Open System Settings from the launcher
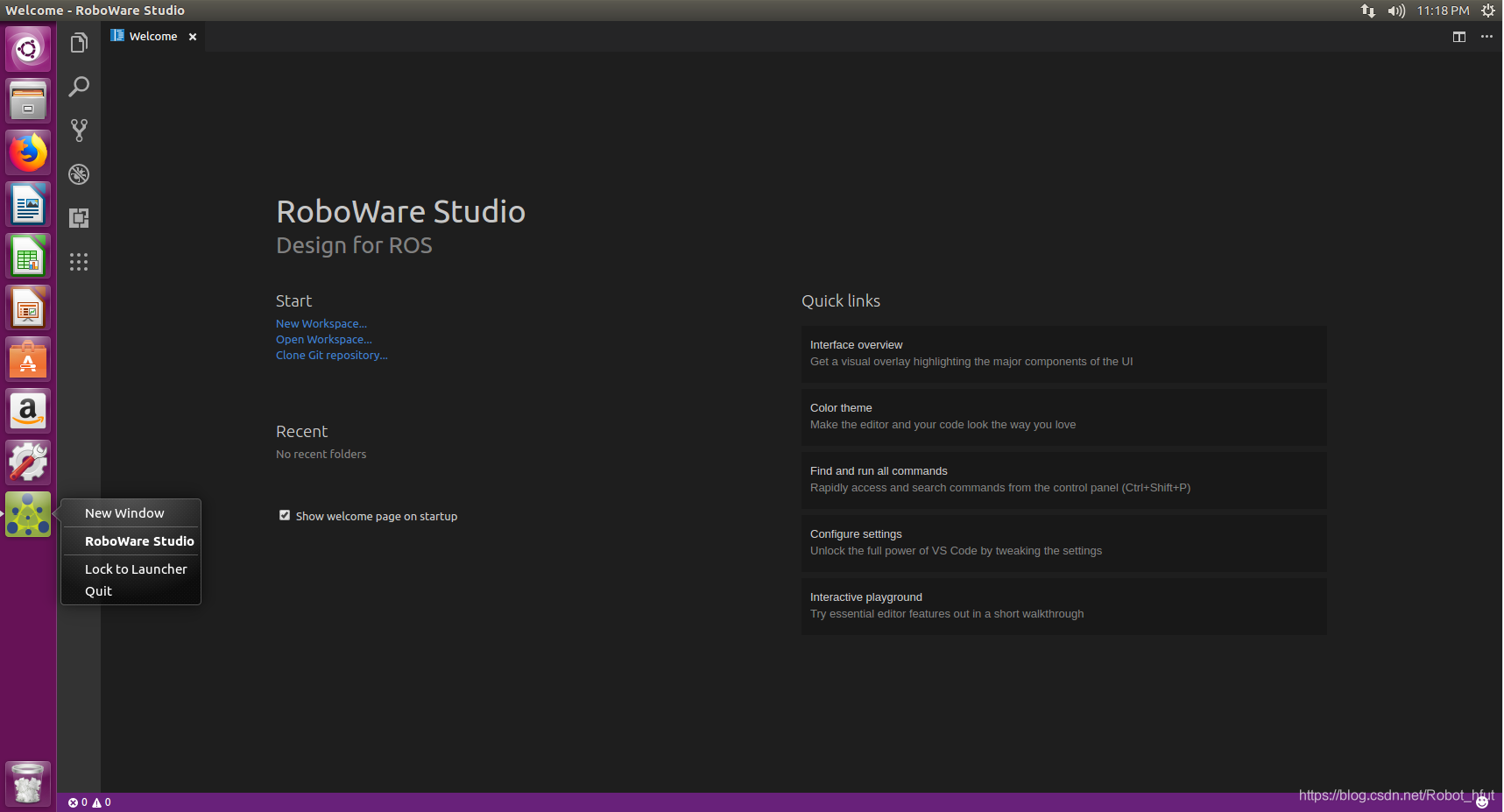The image size is (1504, 812). tap(28, 462)
